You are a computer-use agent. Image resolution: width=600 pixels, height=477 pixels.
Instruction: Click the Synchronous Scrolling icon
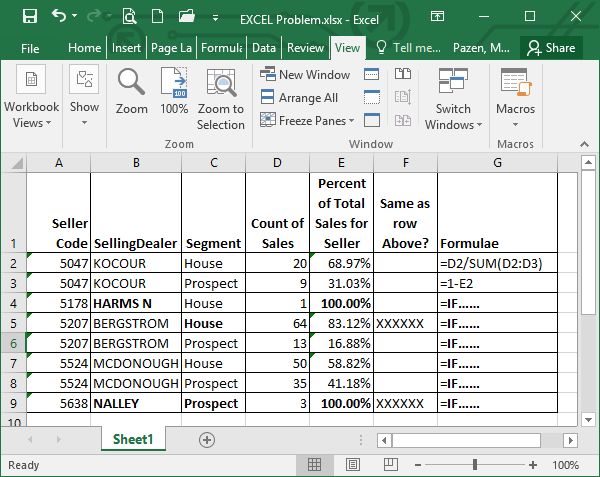403,97
